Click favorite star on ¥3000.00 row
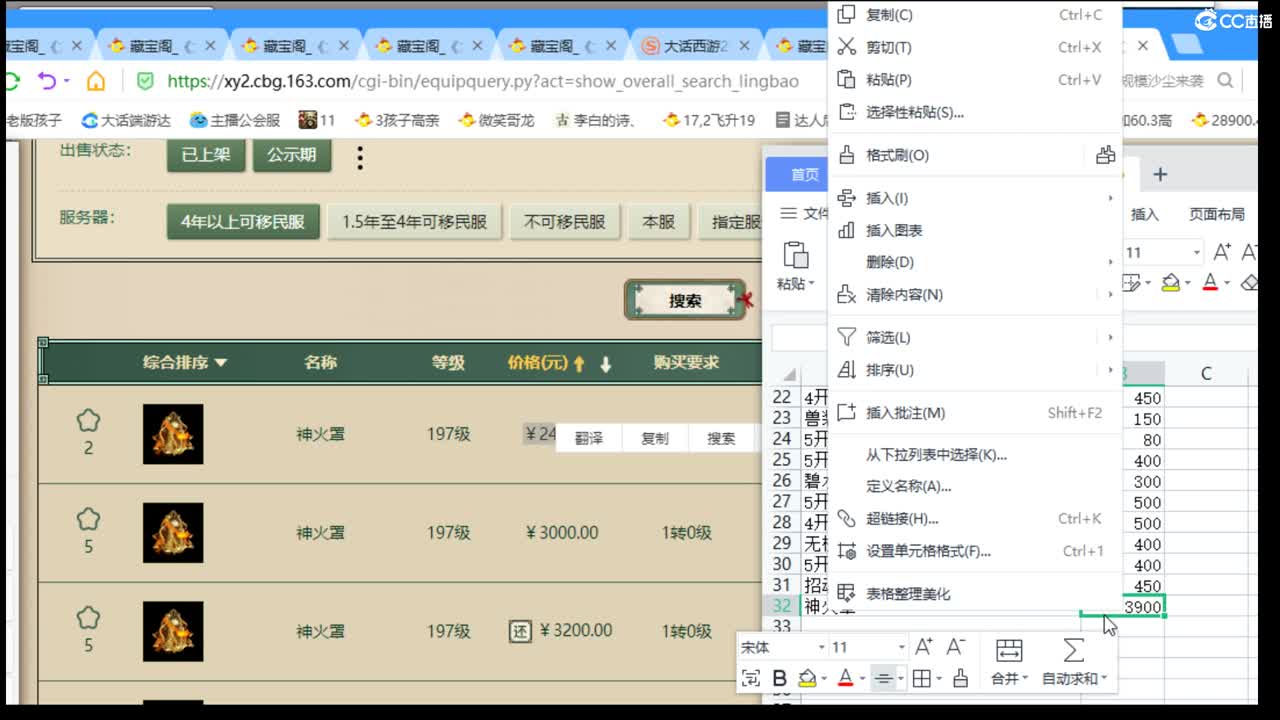 (88, 519)
